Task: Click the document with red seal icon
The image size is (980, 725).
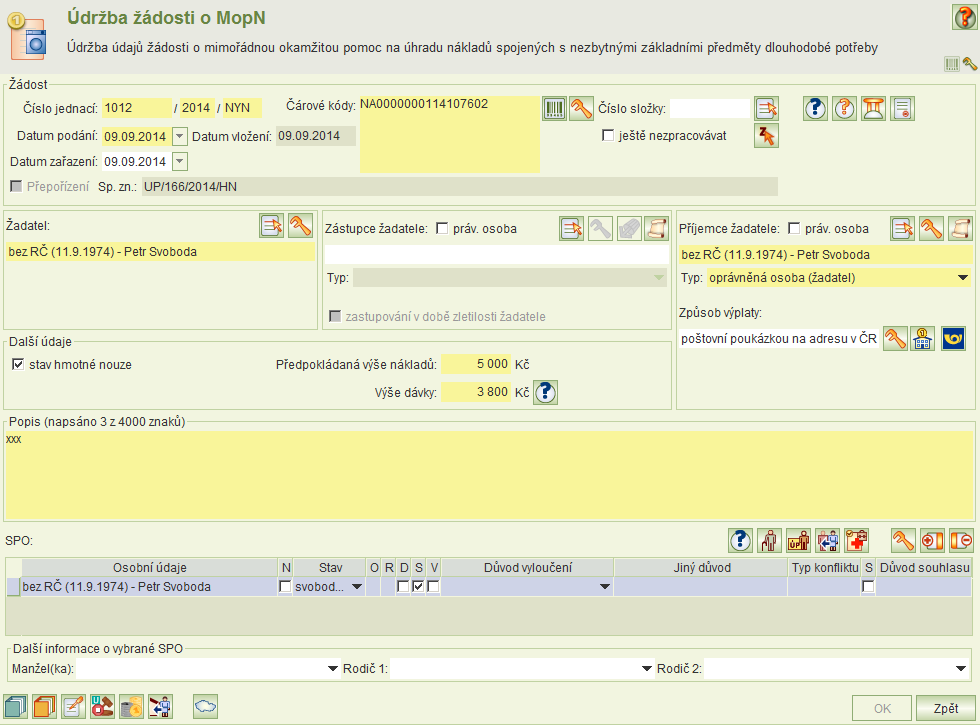Action: (x=902, y=109)
